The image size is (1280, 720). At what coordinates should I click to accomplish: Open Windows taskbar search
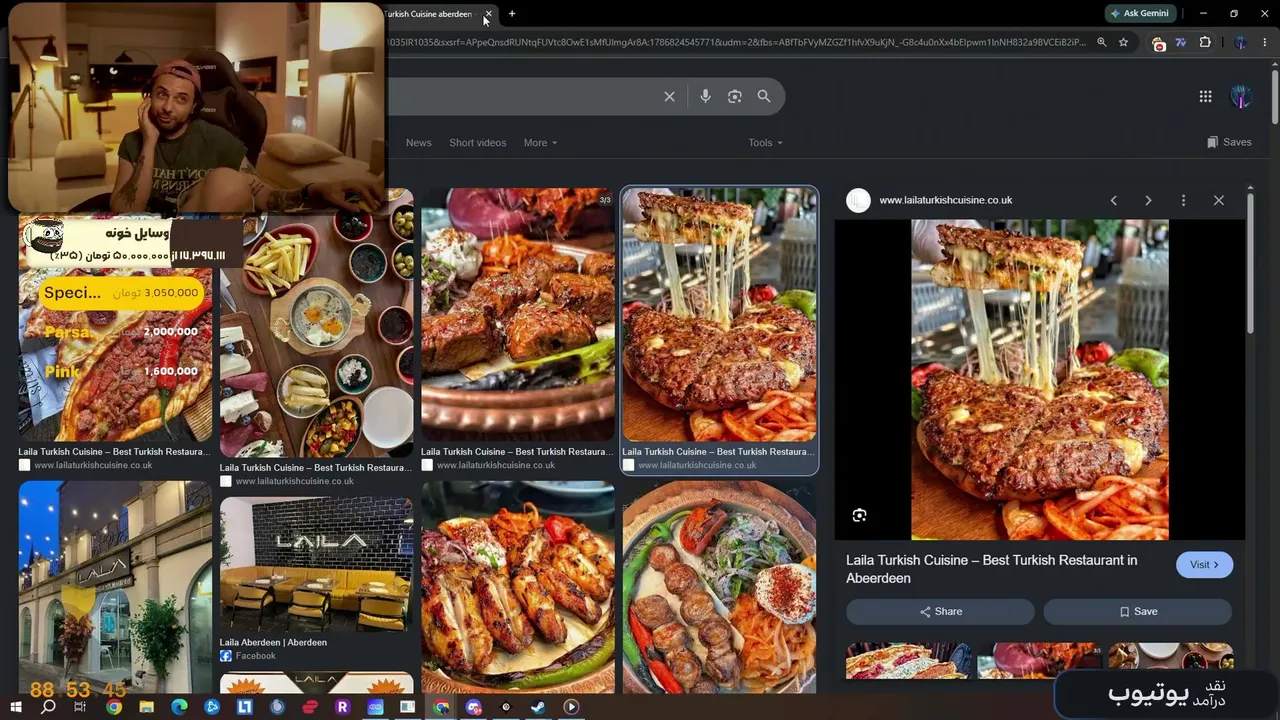[48, 707]
